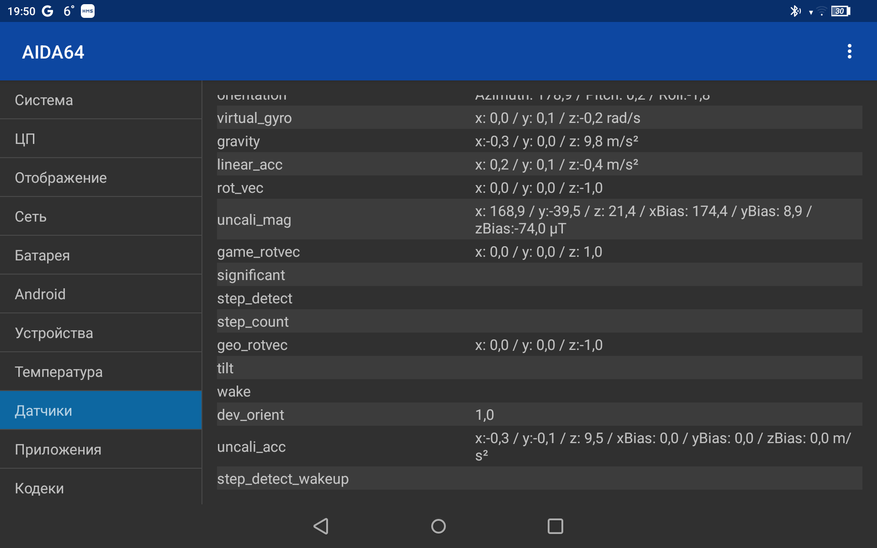Switch to the Батарея page

(x=100, y=256)
